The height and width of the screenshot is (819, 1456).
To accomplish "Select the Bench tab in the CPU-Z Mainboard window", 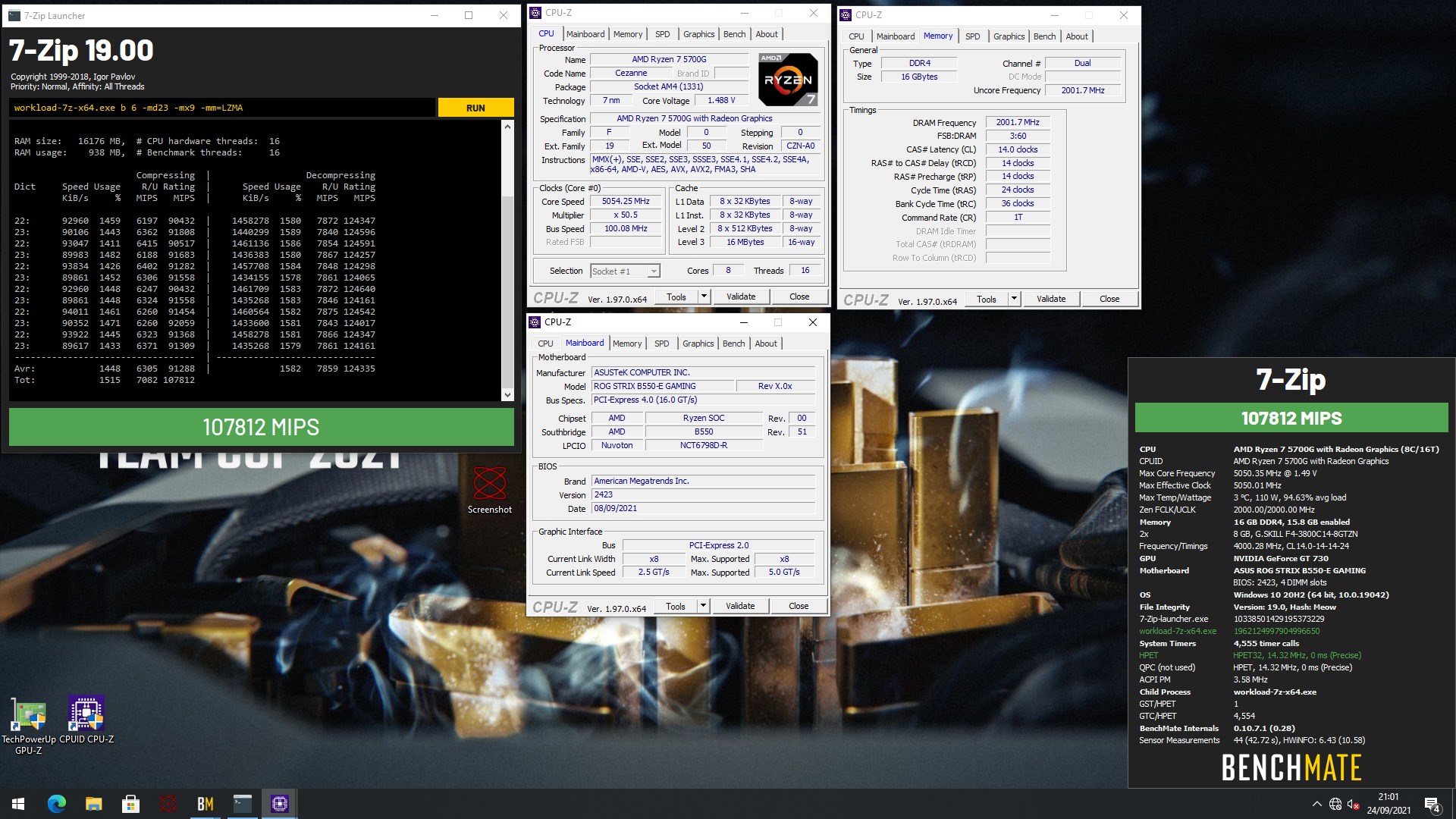I will 733,344.
